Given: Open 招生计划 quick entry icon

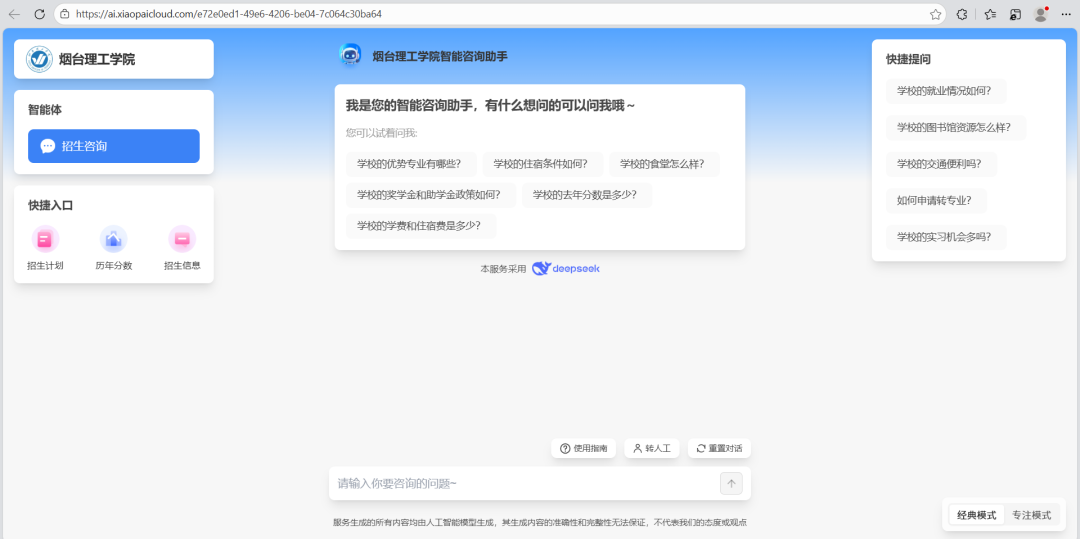Looking at the screenshot, I should click(45, 239).
